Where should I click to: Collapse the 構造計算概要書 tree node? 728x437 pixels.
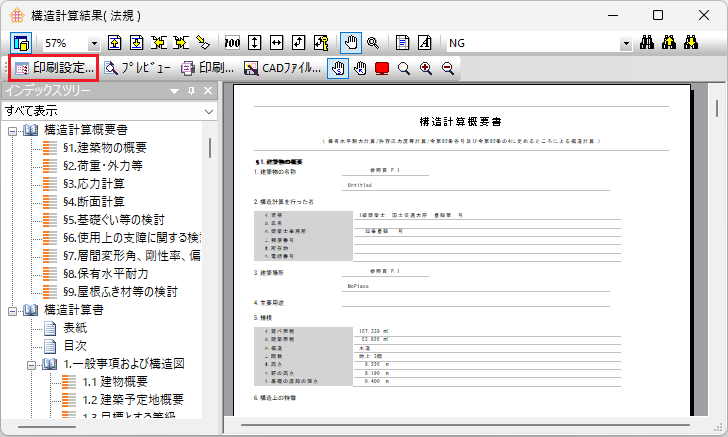click(12, 130)
